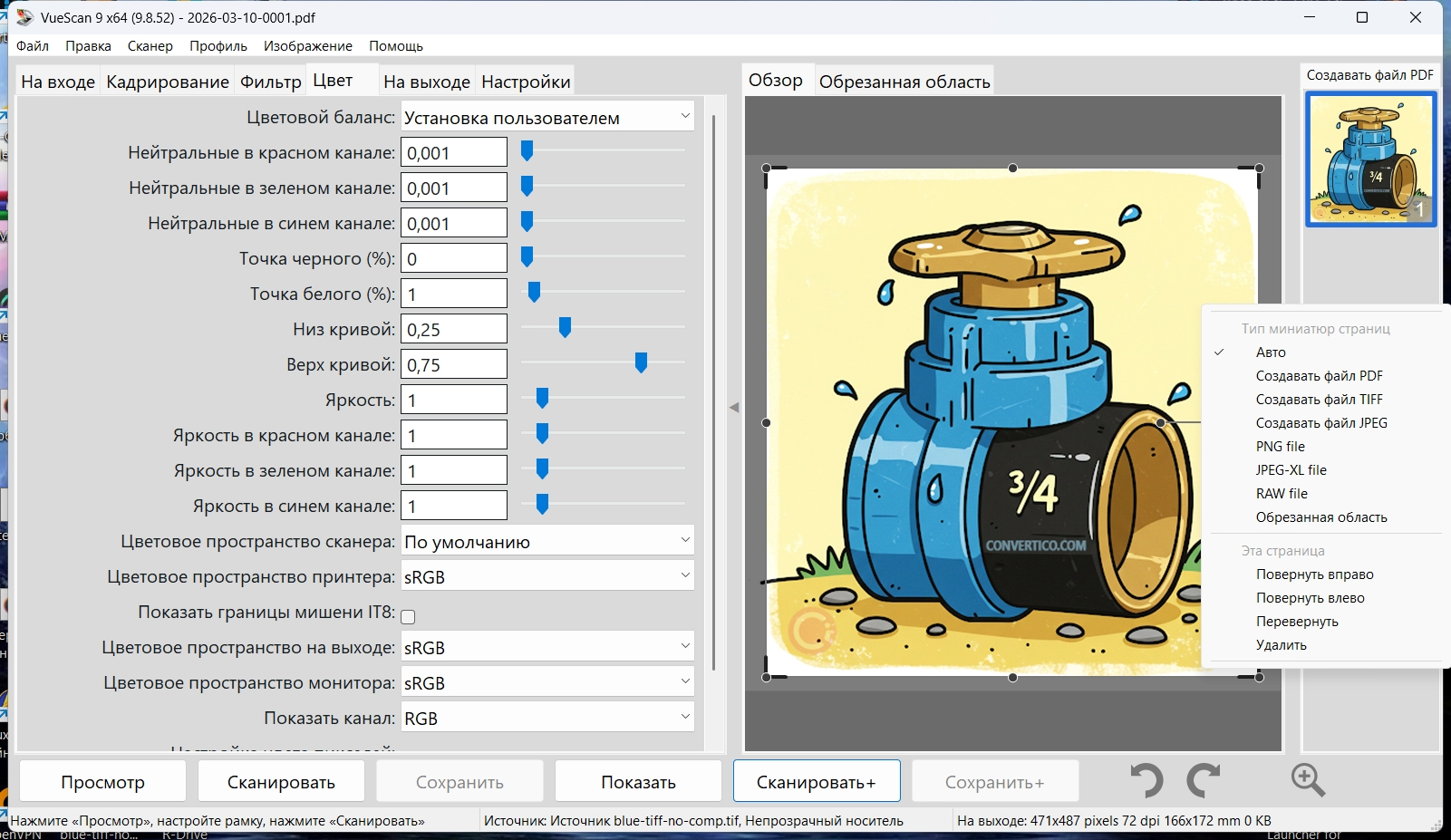Open the 'Изображение' menu
1451x840 pixels.
coord(307,46)
